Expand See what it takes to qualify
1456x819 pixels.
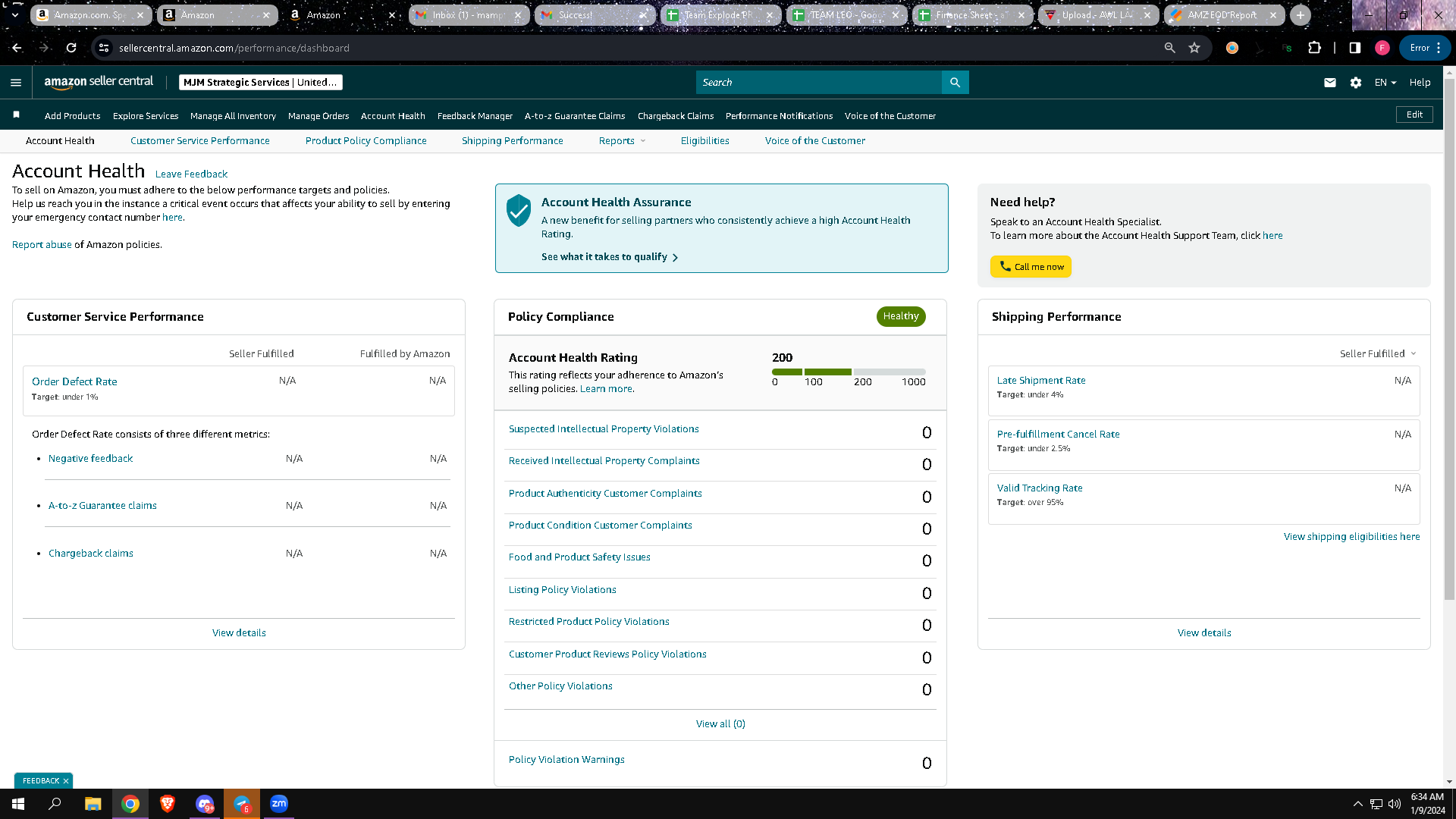click(610, 257)
